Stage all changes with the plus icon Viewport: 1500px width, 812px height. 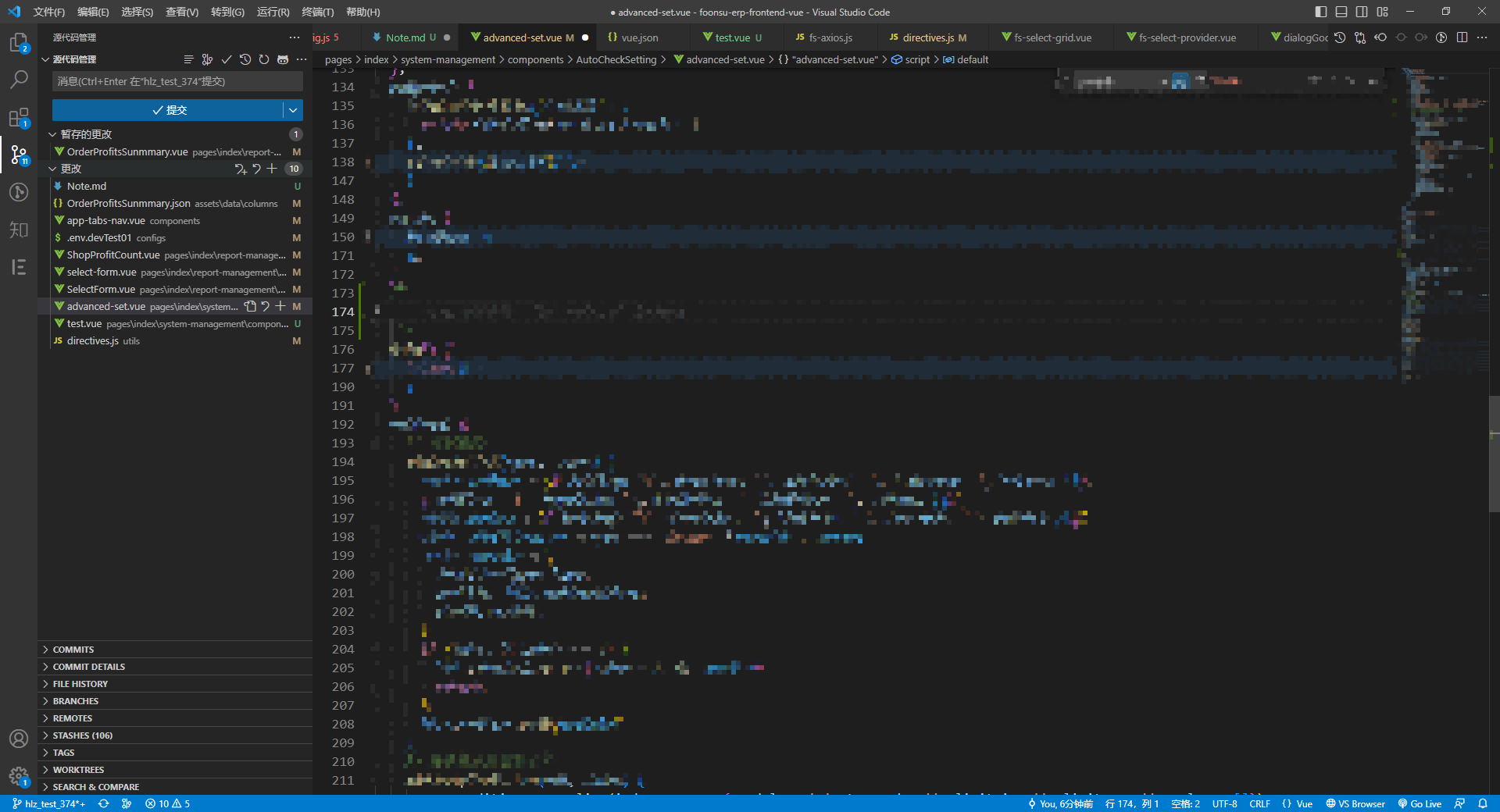tap(272, 169)
